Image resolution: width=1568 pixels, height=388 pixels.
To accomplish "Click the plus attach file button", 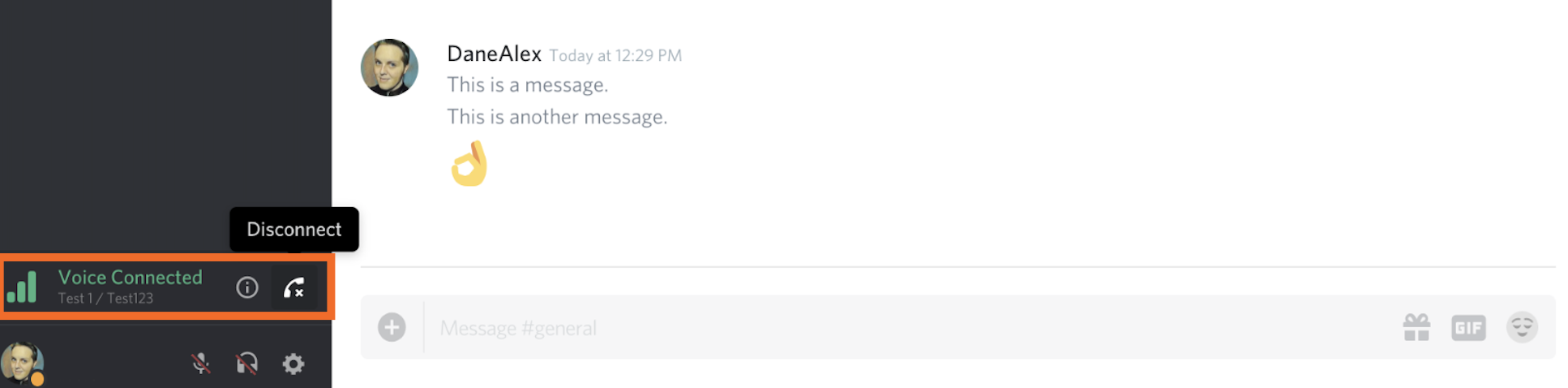I will click(392, 327).
